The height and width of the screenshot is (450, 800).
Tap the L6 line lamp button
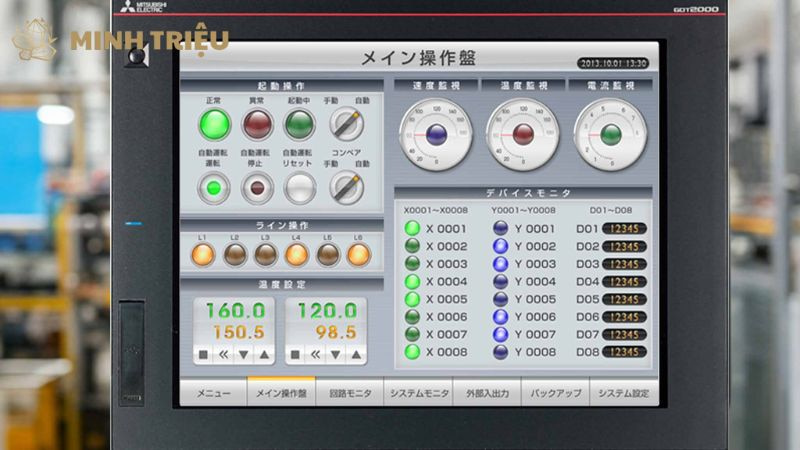[x=358, y=255]
